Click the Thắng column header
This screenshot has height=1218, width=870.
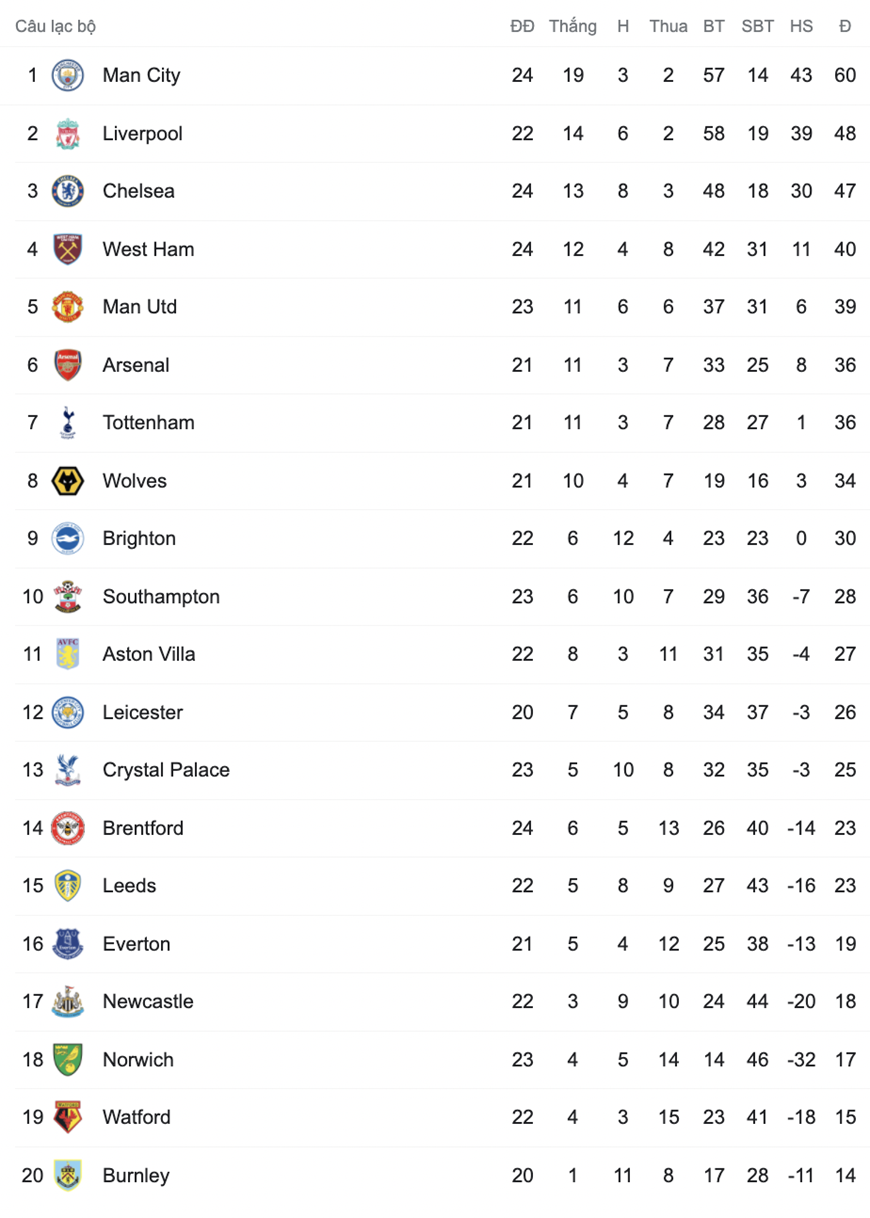coord(573,27)
